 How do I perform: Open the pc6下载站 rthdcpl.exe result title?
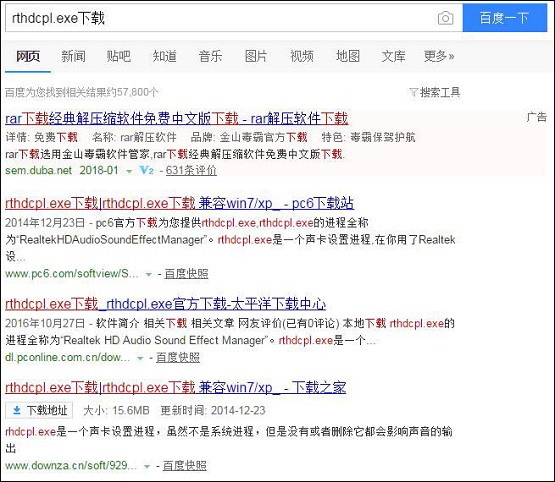179,203
